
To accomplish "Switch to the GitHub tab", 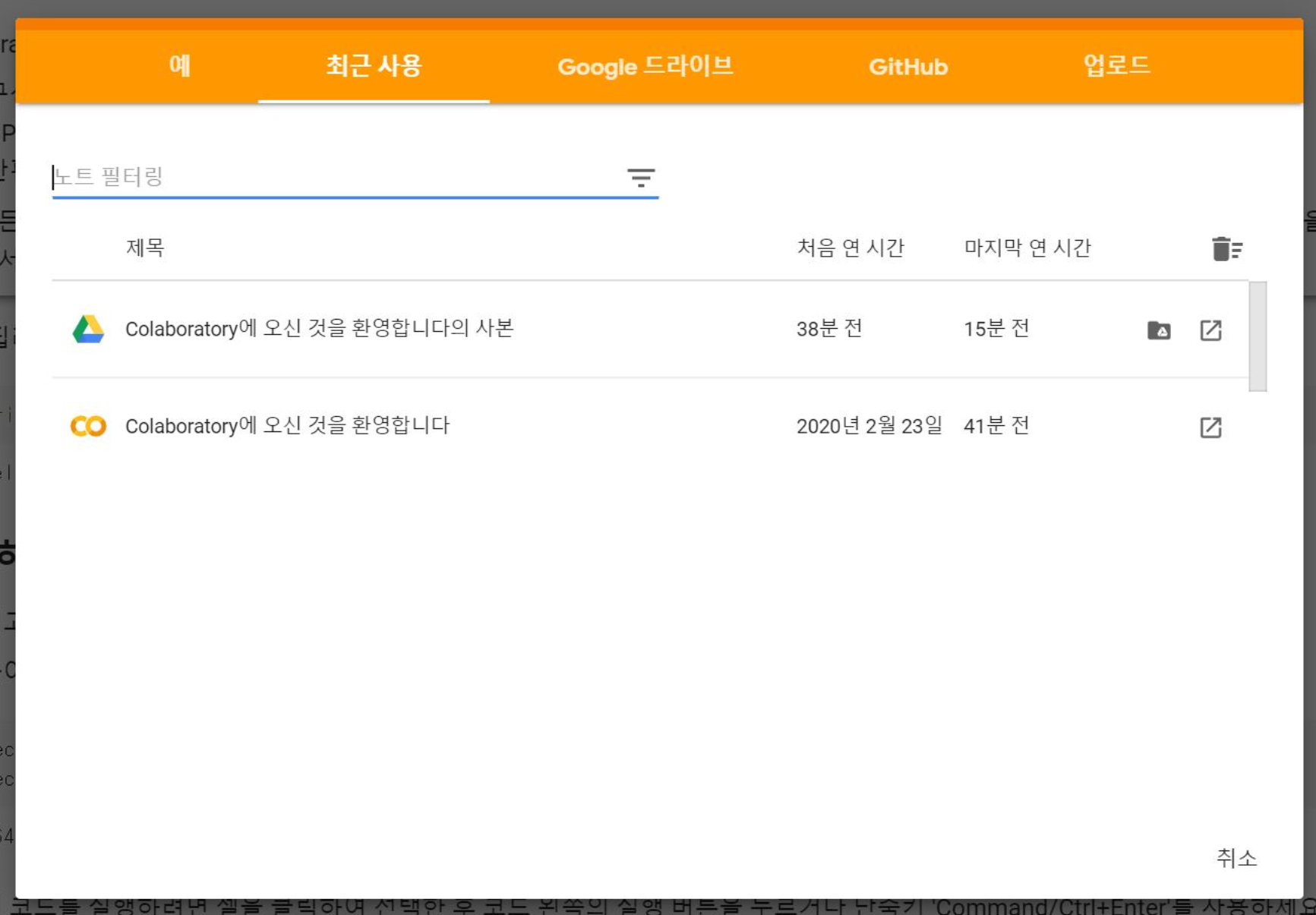I will point(907,66).
